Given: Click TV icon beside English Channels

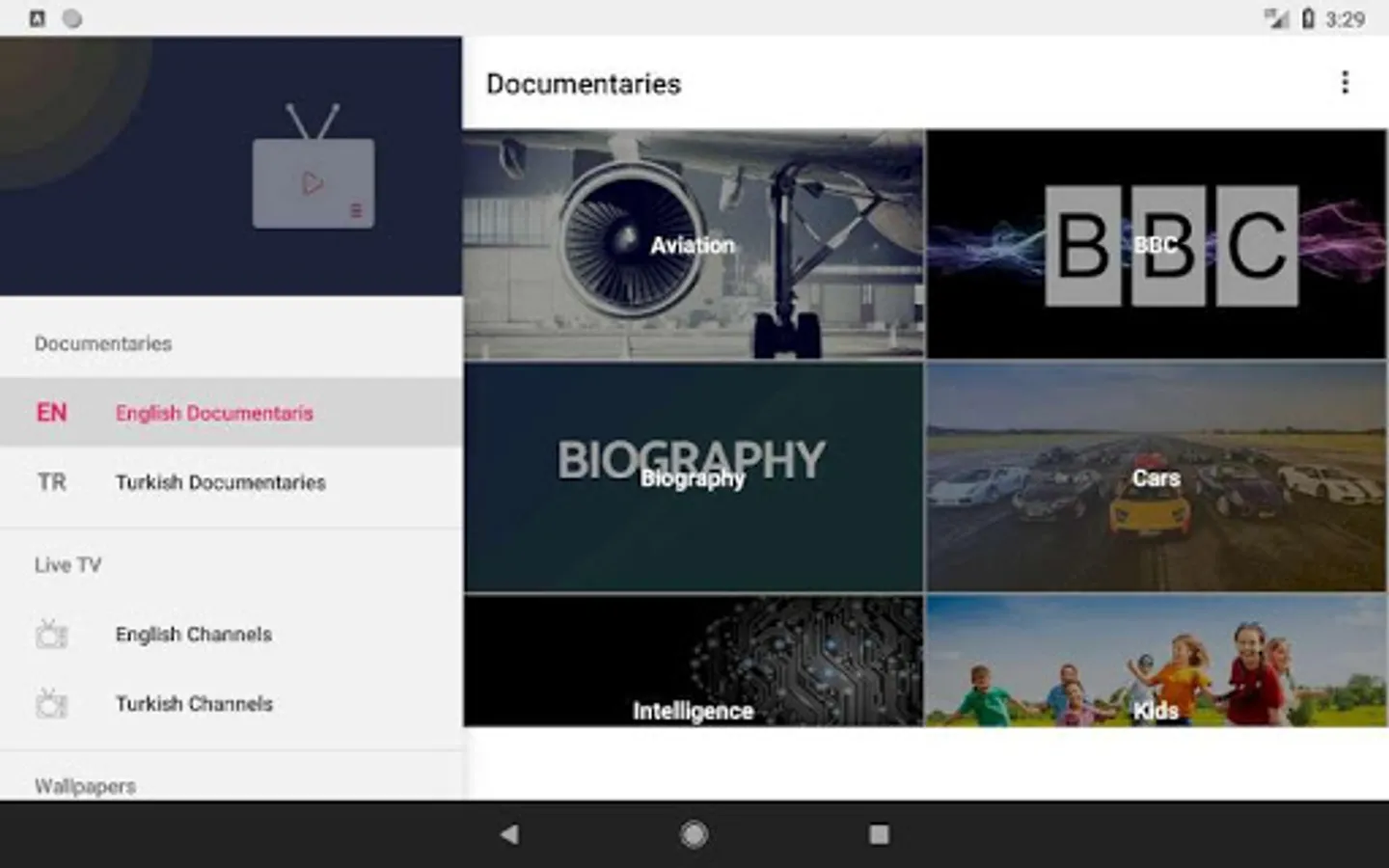Looking at the screenshot, I should tap(51, 634).
